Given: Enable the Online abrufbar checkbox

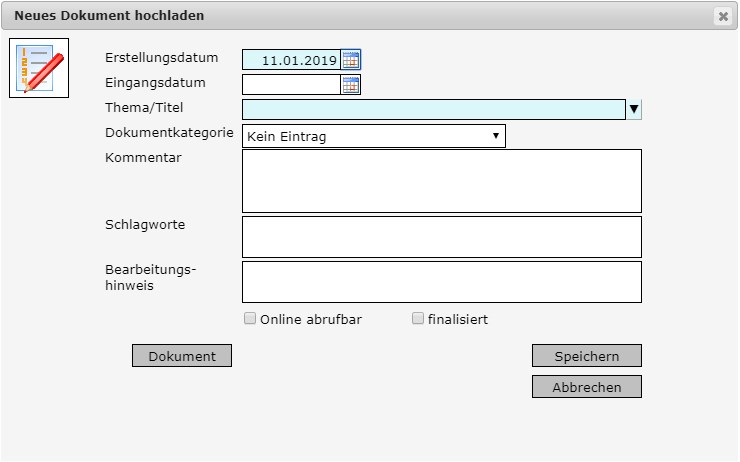Looking at the screenshot, I should tap(250, 319).
